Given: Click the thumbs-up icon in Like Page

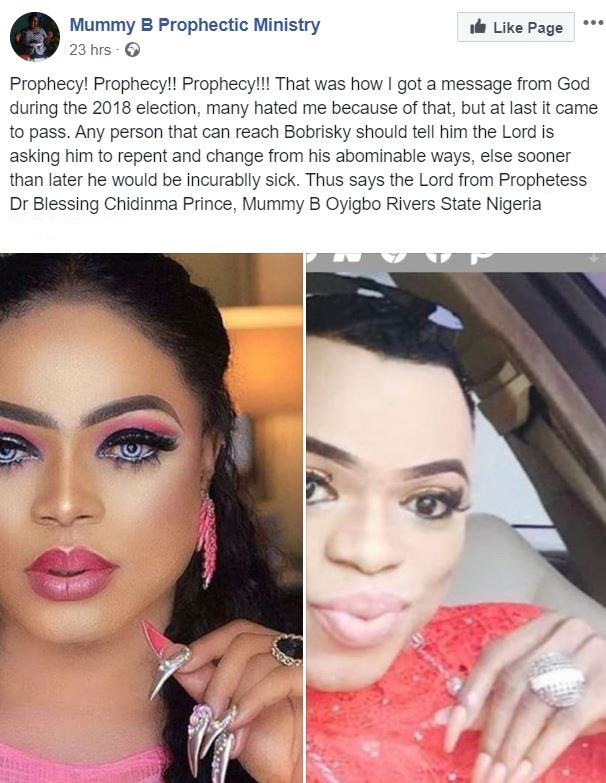Looking at the screenshot, I should point(478,26).
